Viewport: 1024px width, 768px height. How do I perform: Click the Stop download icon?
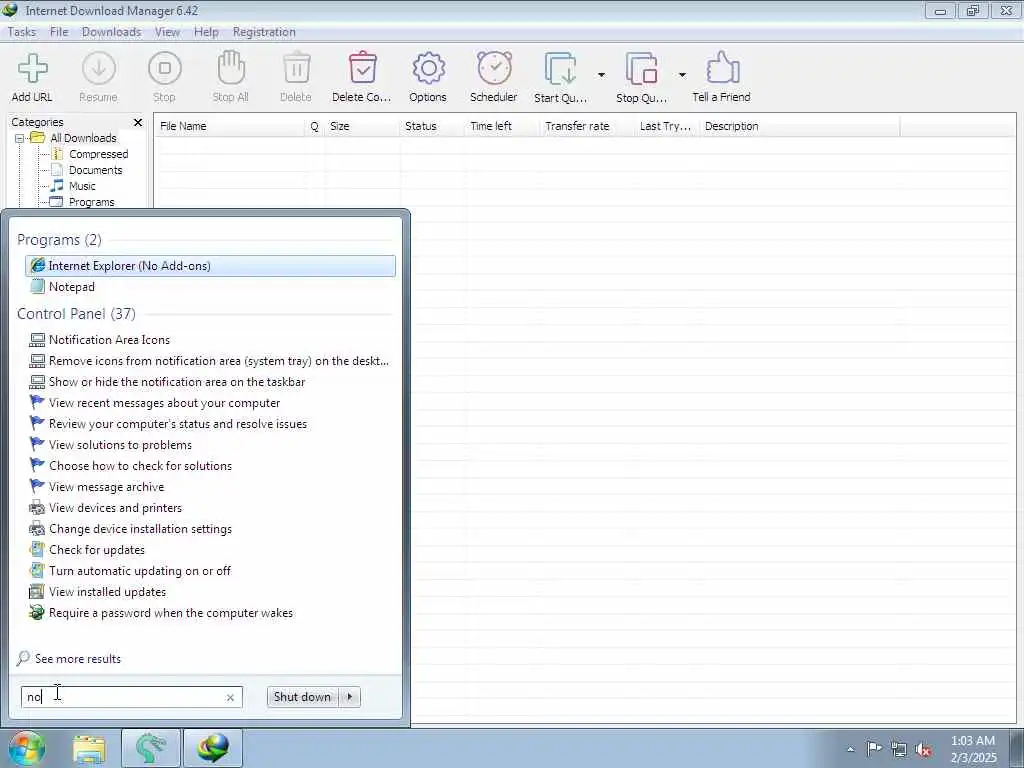click(x=165, y=69)
